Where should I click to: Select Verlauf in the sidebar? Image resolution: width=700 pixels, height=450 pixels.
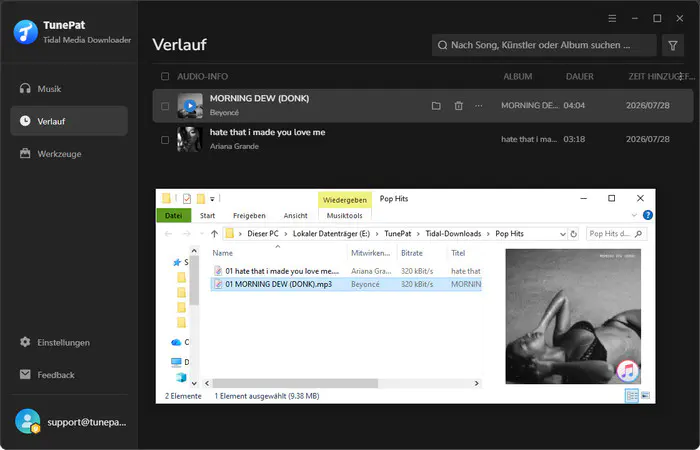69,121
